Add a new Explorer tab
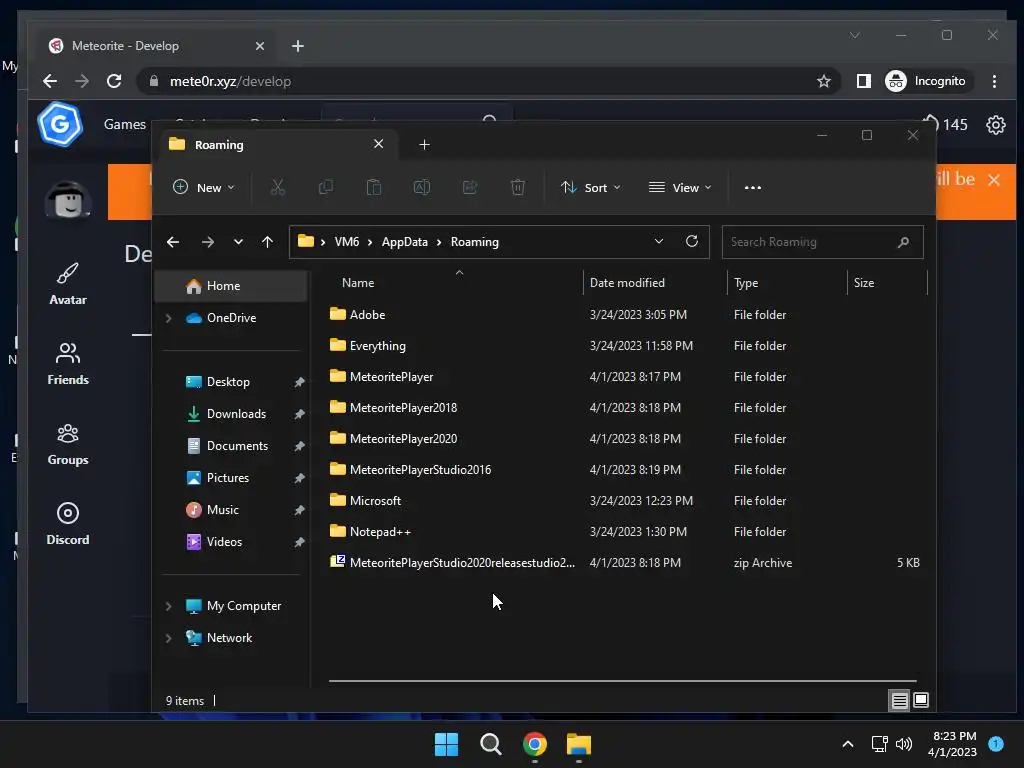The height and width of the screenshot is (768, 1024). pos(424,144)
